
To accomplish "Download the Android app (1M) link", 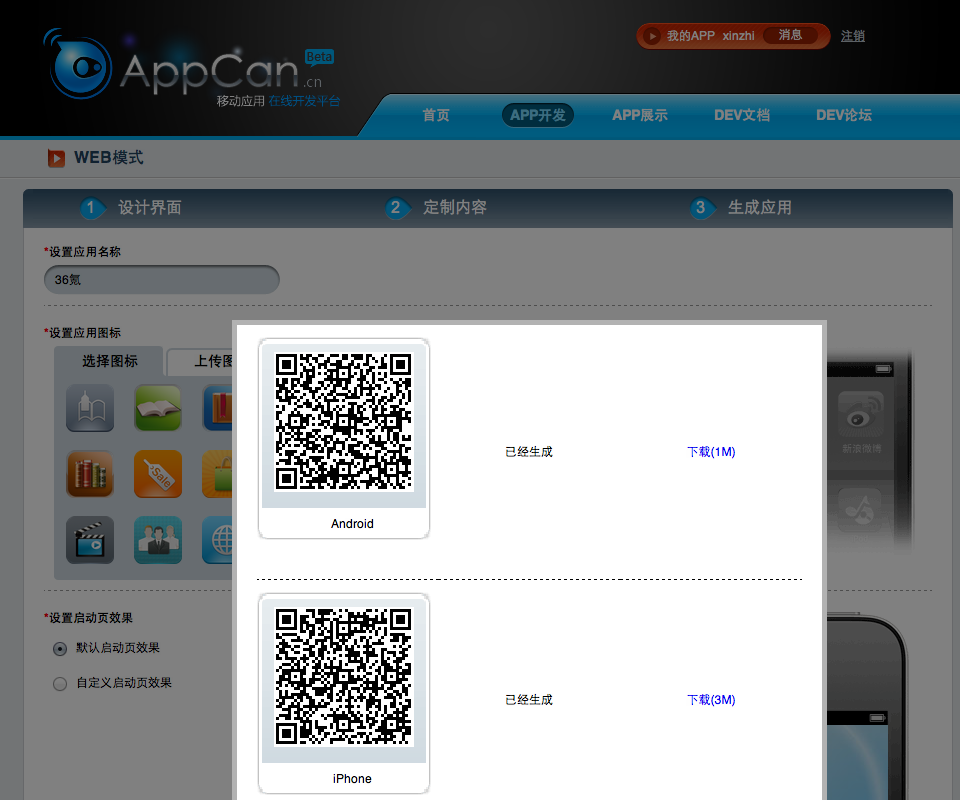I will 711,452.
